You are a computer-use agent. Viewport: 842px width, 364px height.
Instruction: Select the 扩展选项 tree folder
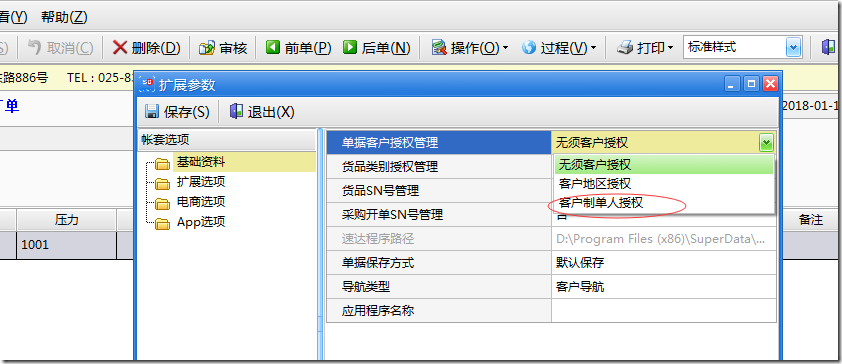click(x=201, y=182)
